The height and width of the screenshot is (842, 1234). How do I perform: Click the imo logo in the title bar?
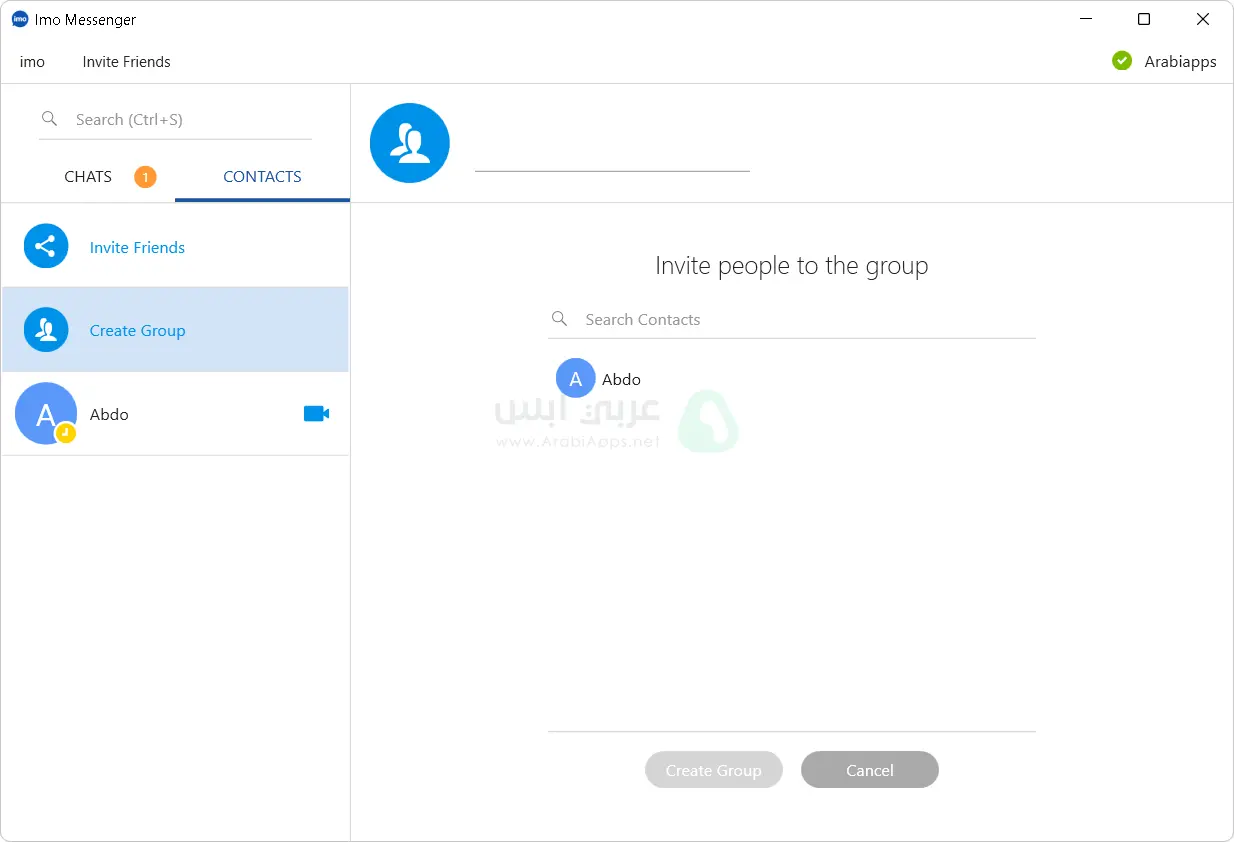20,20
